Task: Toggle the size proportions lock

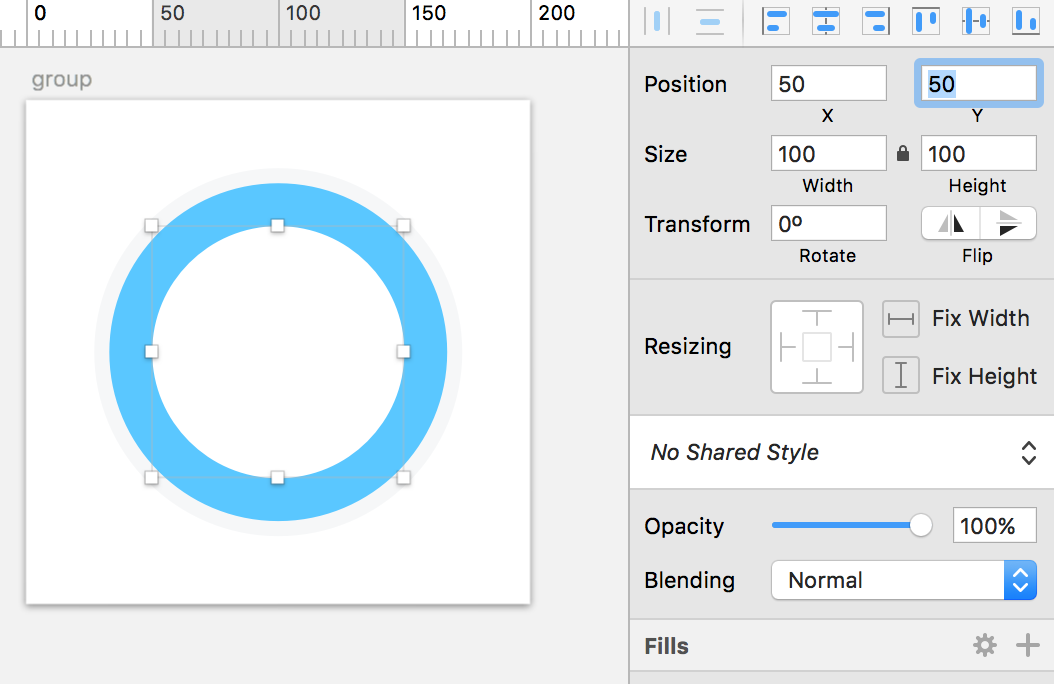Action: point(903,154)
